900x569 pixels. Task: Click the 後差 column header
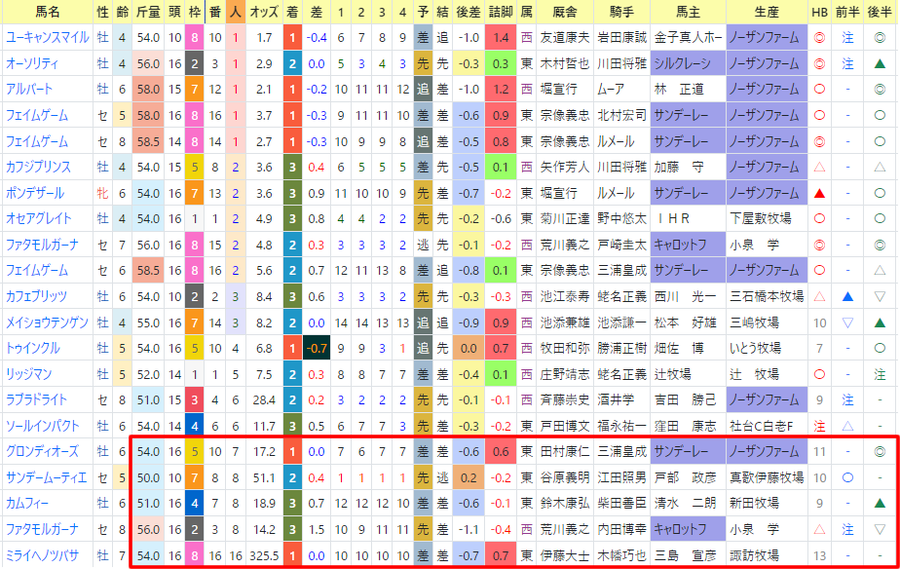tap(468, 12)
